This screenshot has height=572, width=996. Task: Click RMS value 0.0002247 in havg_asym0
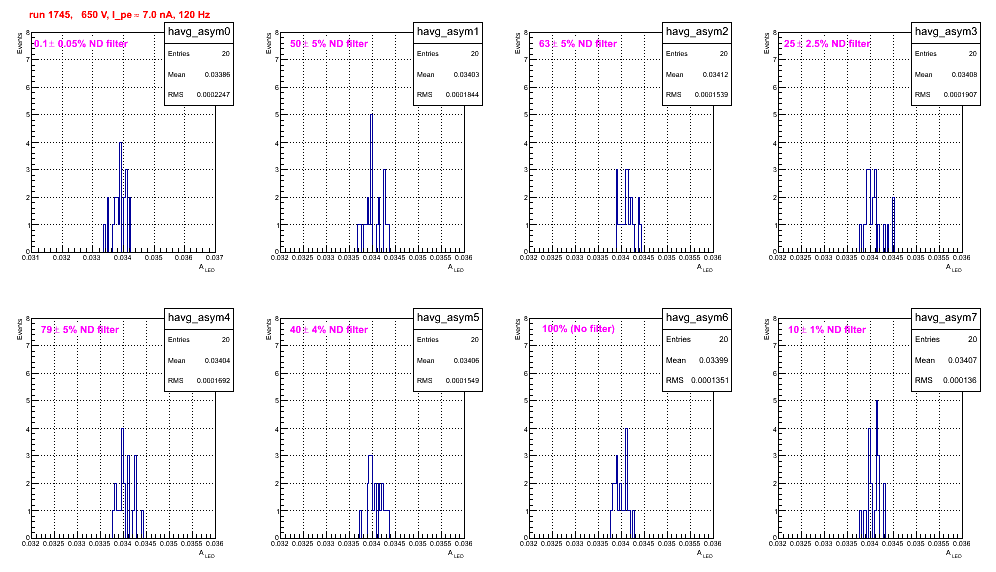pos(213,95)
